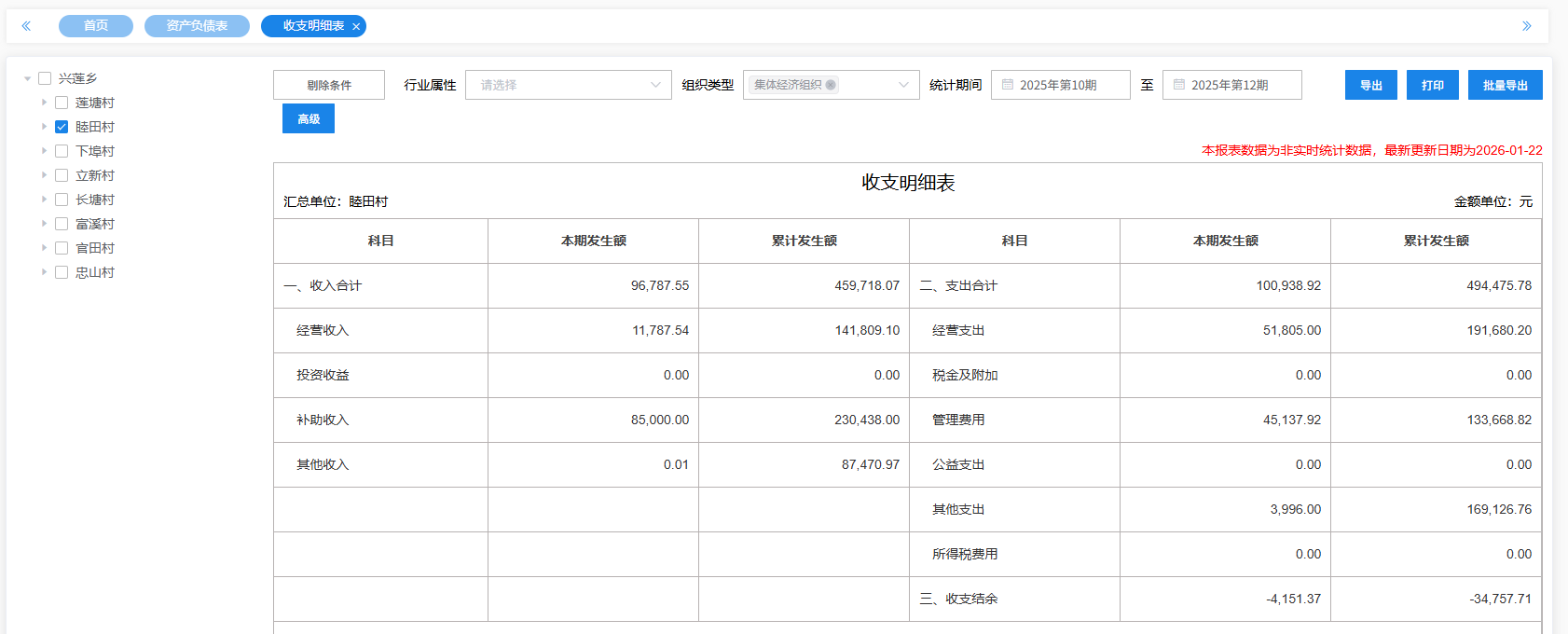1568x634 pixels.
Task: Click the 打印 button
Action: [1432, 85]
